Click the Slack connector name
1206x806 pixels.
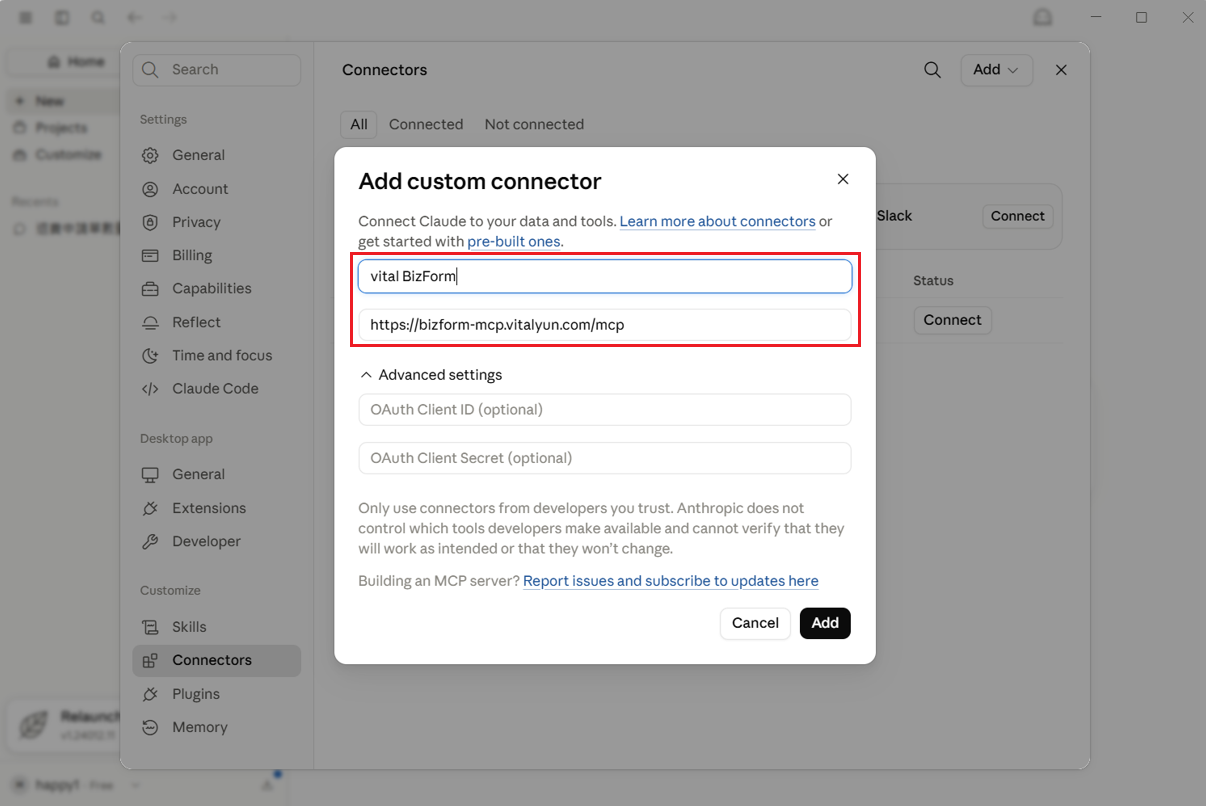894,216
